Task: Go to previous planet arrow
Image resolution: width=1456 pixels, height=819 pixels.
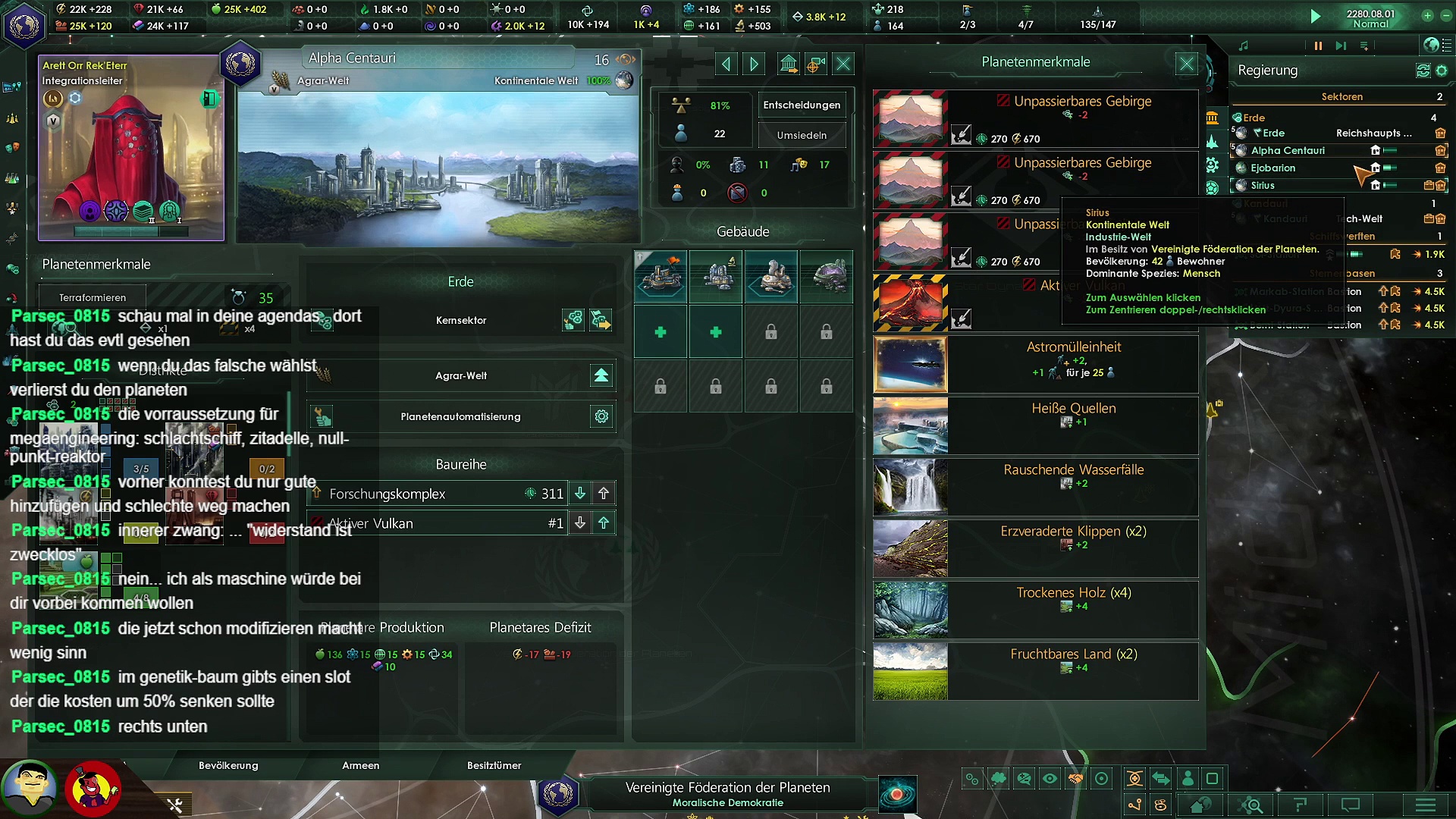Action: coord(726,64)
